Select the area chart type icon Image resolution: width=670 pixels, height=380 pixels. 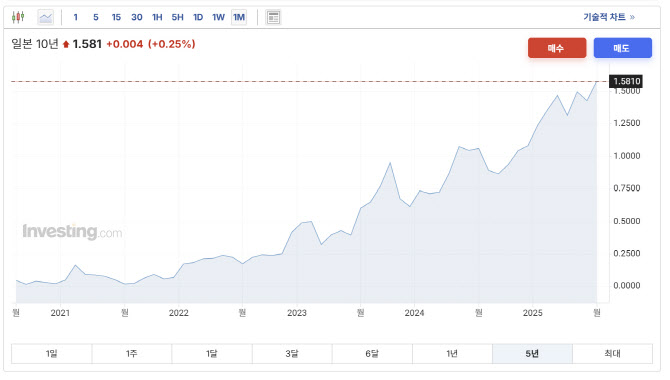tap(45, 18)
